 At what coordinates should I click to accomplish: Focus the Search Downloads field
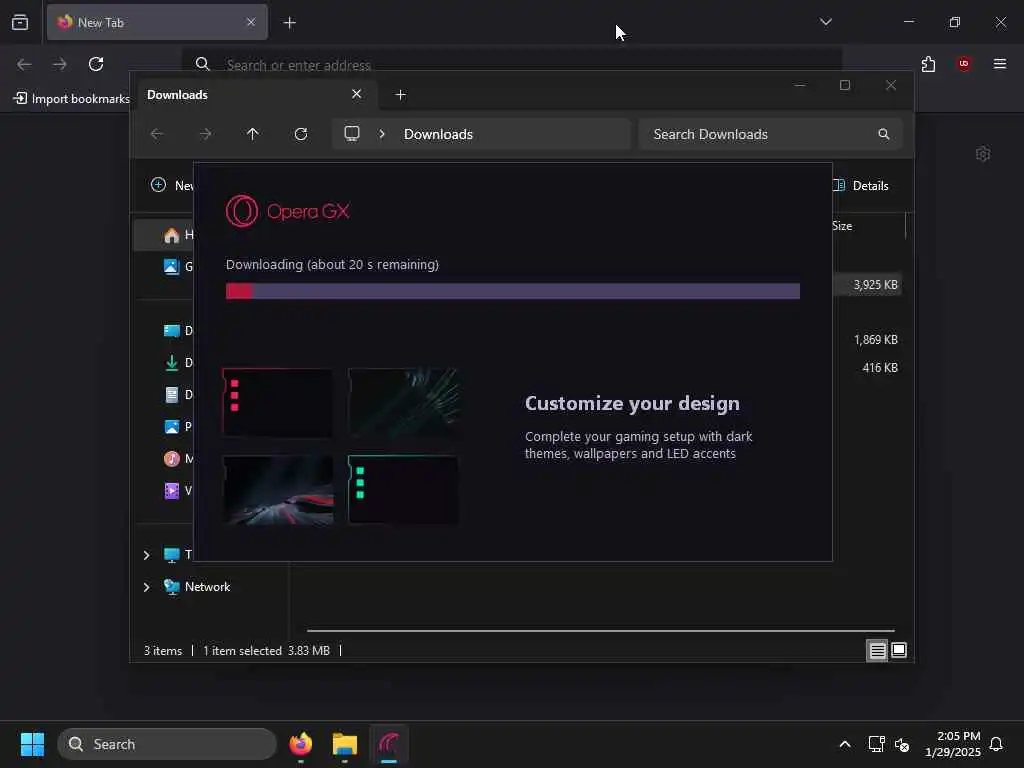[770, 134]
